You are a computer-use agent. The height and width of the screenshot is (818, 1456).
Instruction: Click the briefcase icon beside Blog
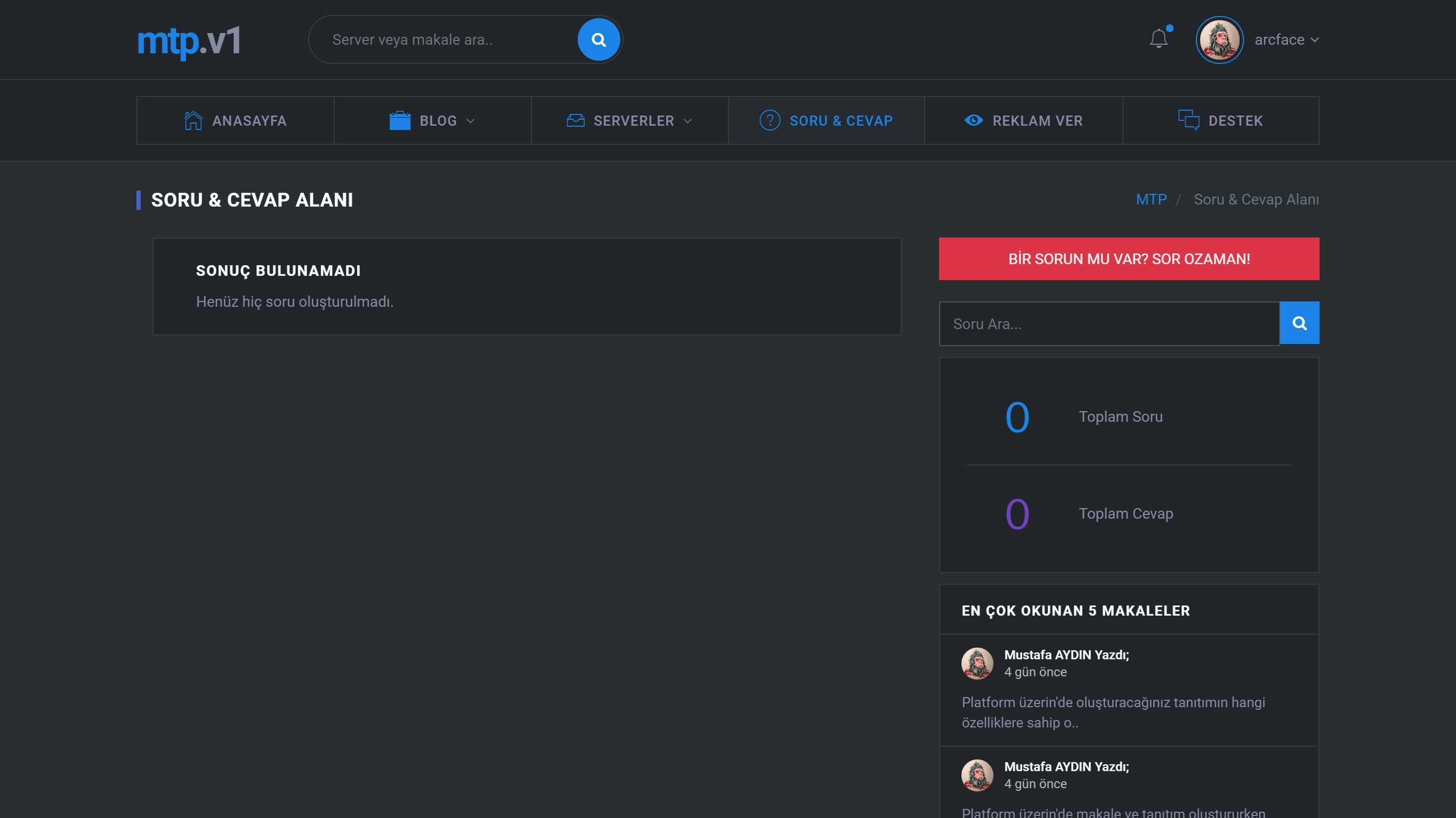click(x=400, y=121)
